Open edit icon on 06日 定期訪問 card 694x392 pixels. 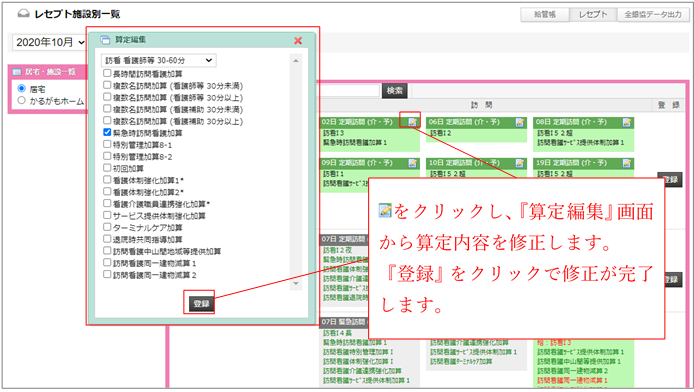coord(520,122)
